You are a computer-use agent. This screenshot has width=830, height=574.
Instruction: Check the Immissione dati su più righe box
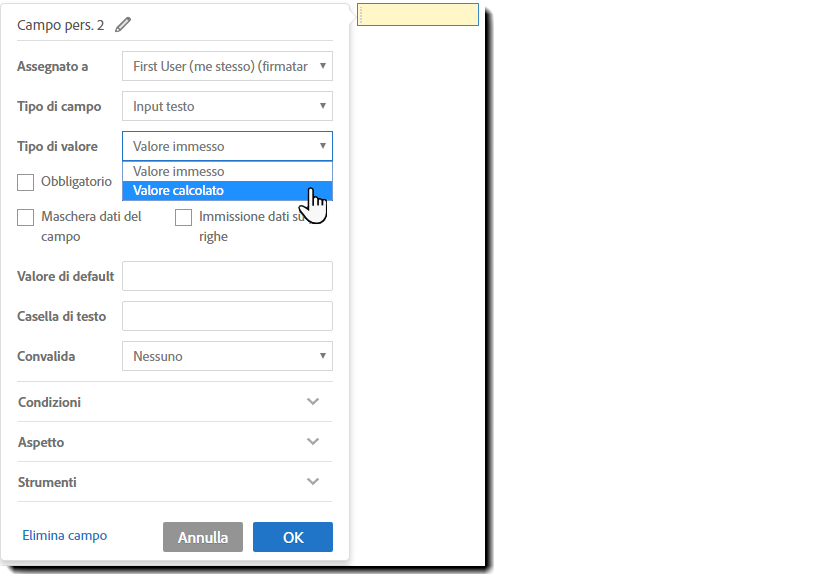184,217
